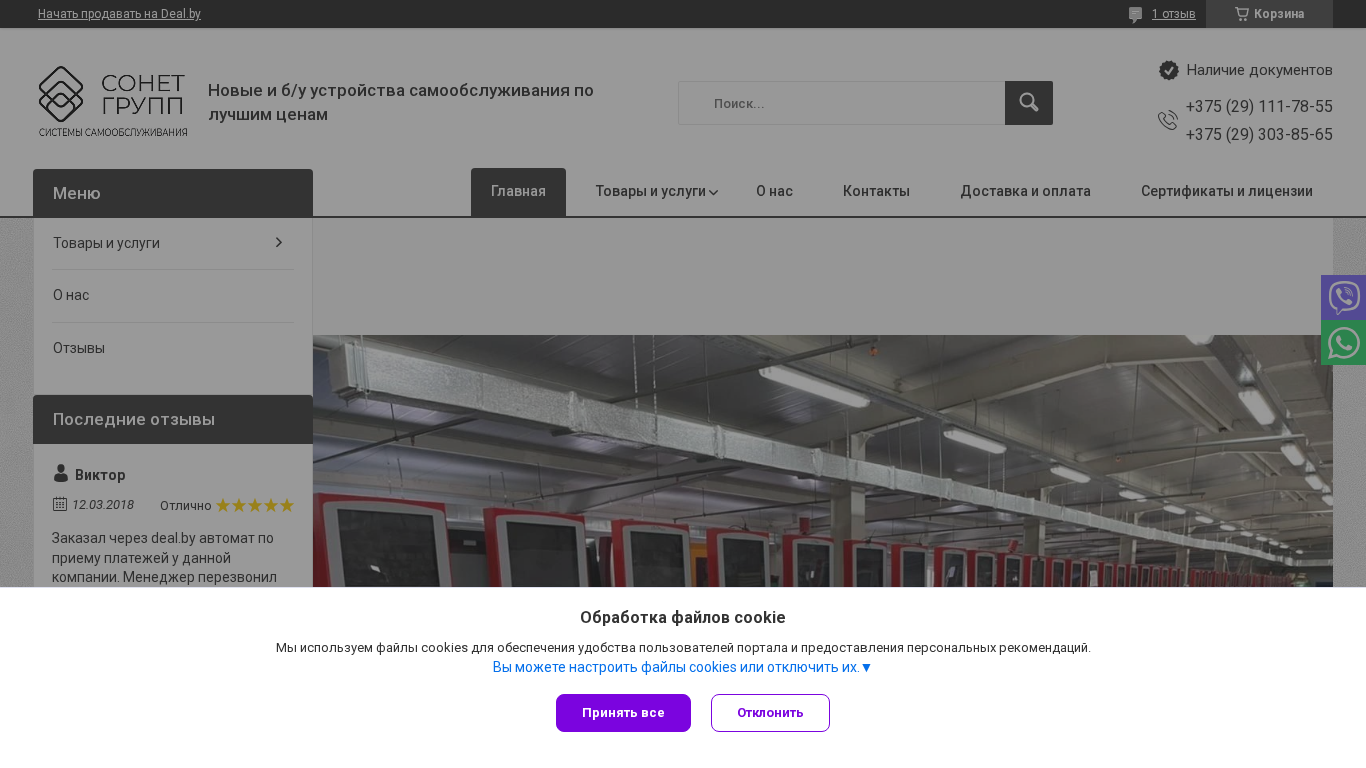
Task: Click the kiosk hall banner image
Action: coord(823,461)
